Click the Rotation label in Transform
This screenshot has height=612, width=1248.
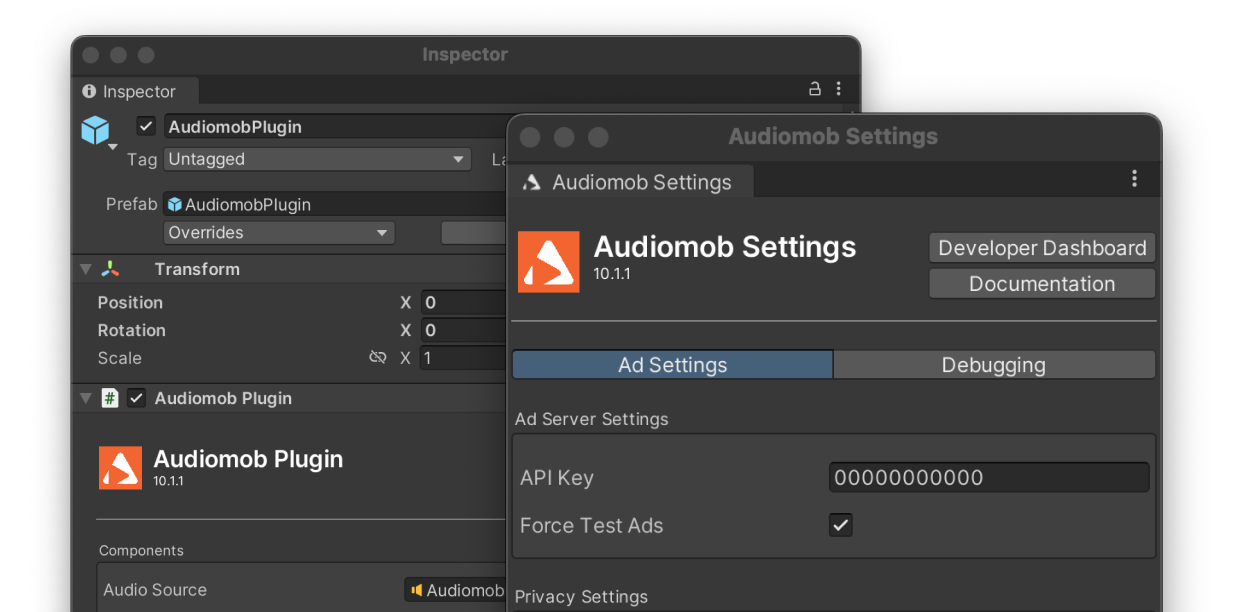tap(131, 330)
